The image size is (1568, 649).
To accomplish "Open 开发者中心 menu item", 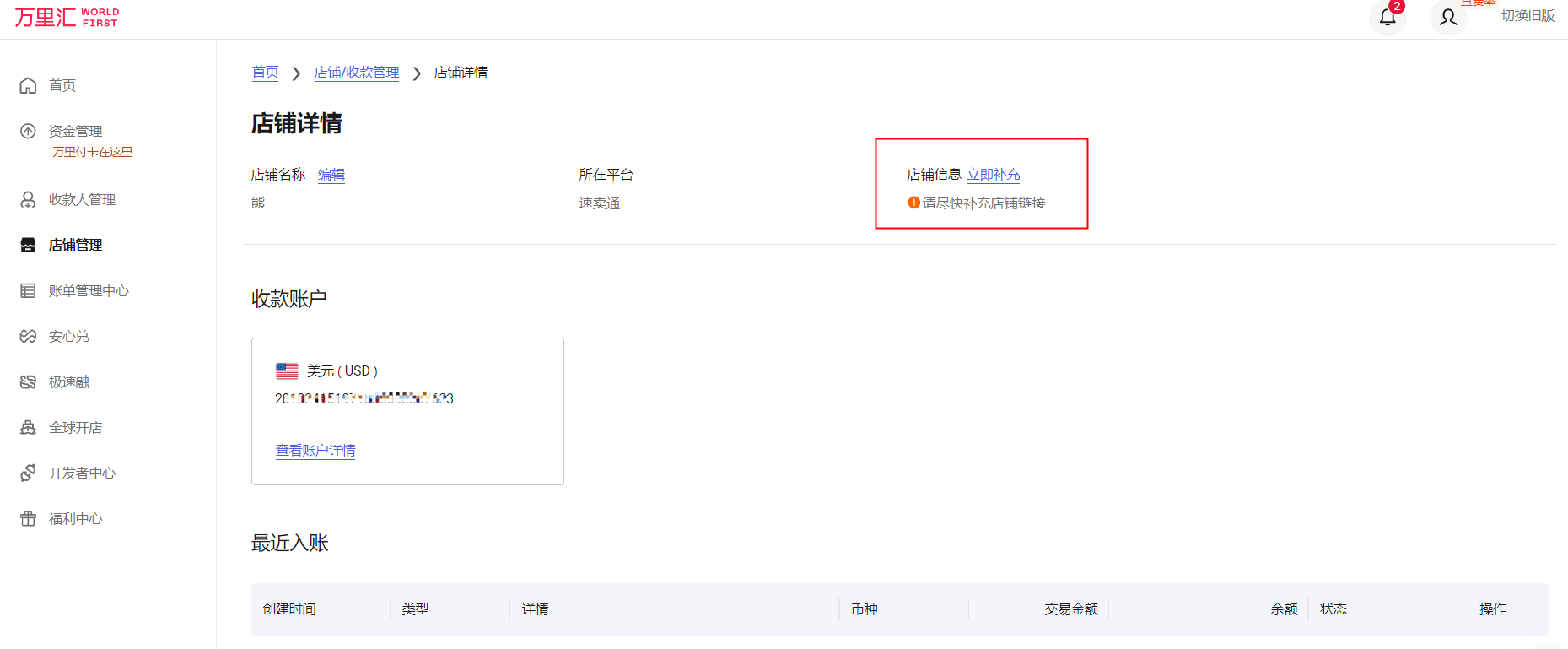I will pyautogui.click(x=82, y=473).
